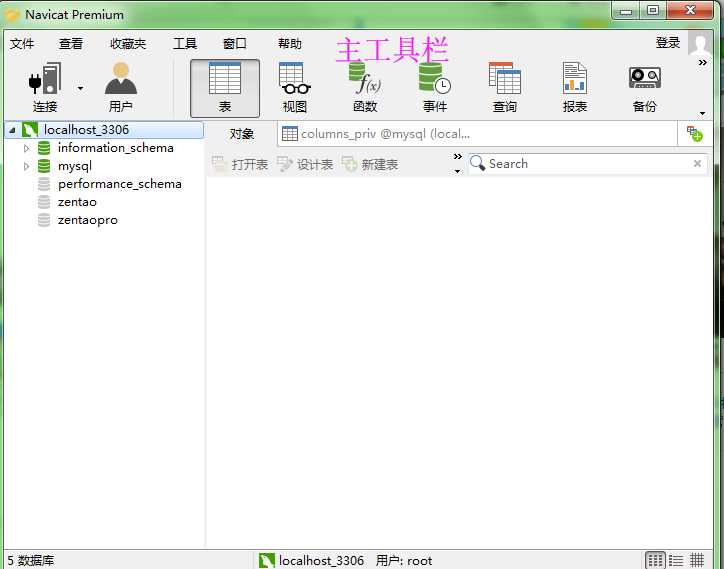Click the Search input field
724x569 pixels.
point(587,164)
